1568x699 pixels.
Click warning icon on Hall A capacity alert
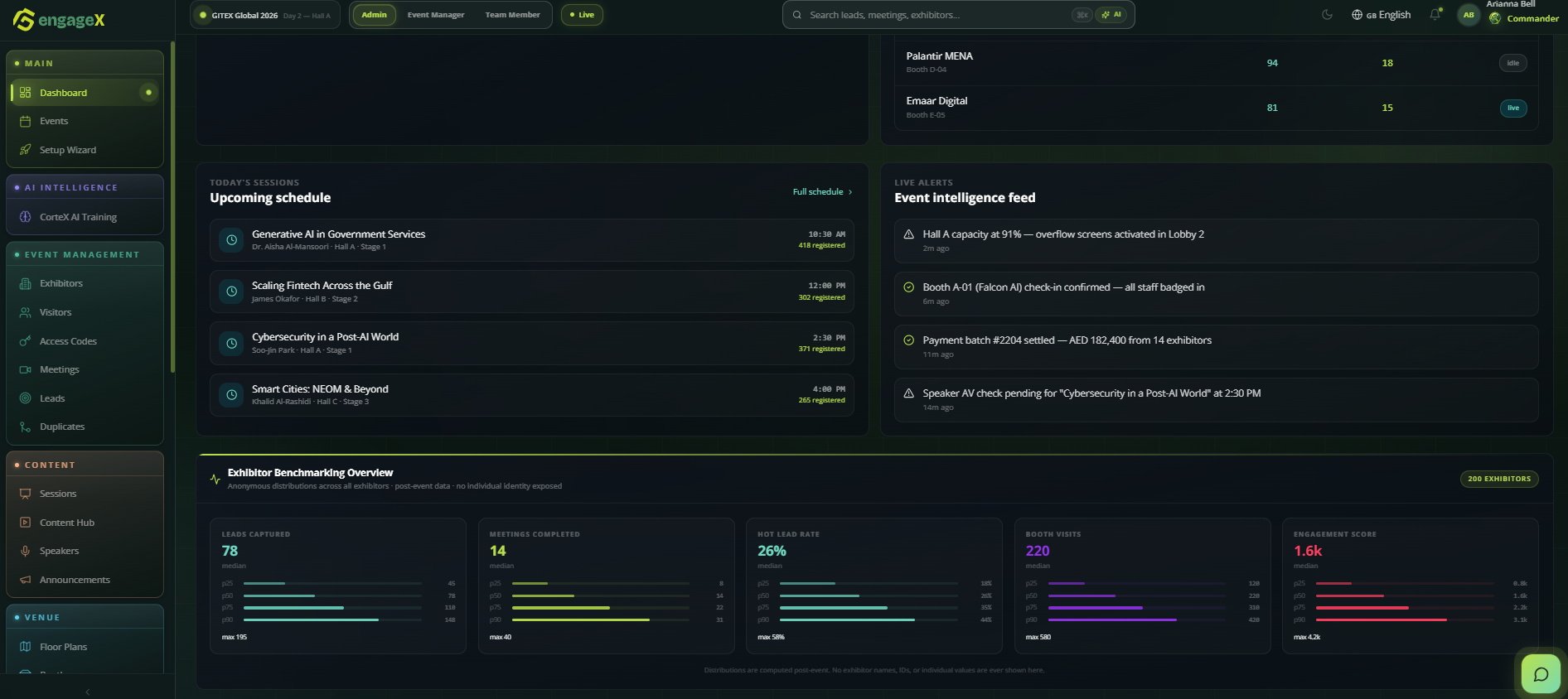908,234
